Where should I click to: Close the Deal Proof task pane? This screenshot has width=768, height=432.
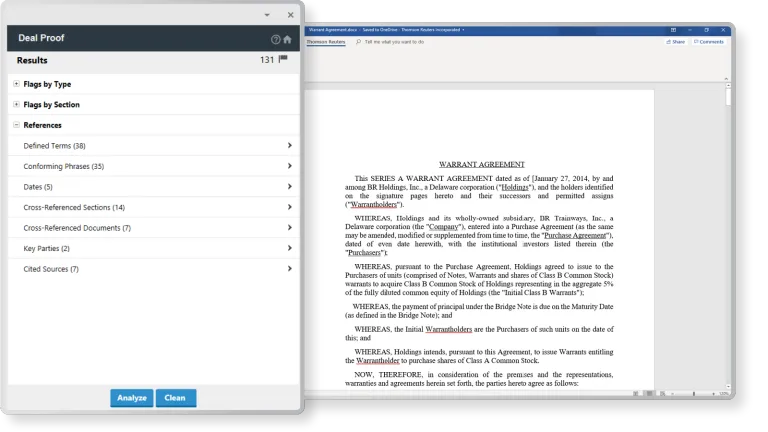[x=290, y=15]
